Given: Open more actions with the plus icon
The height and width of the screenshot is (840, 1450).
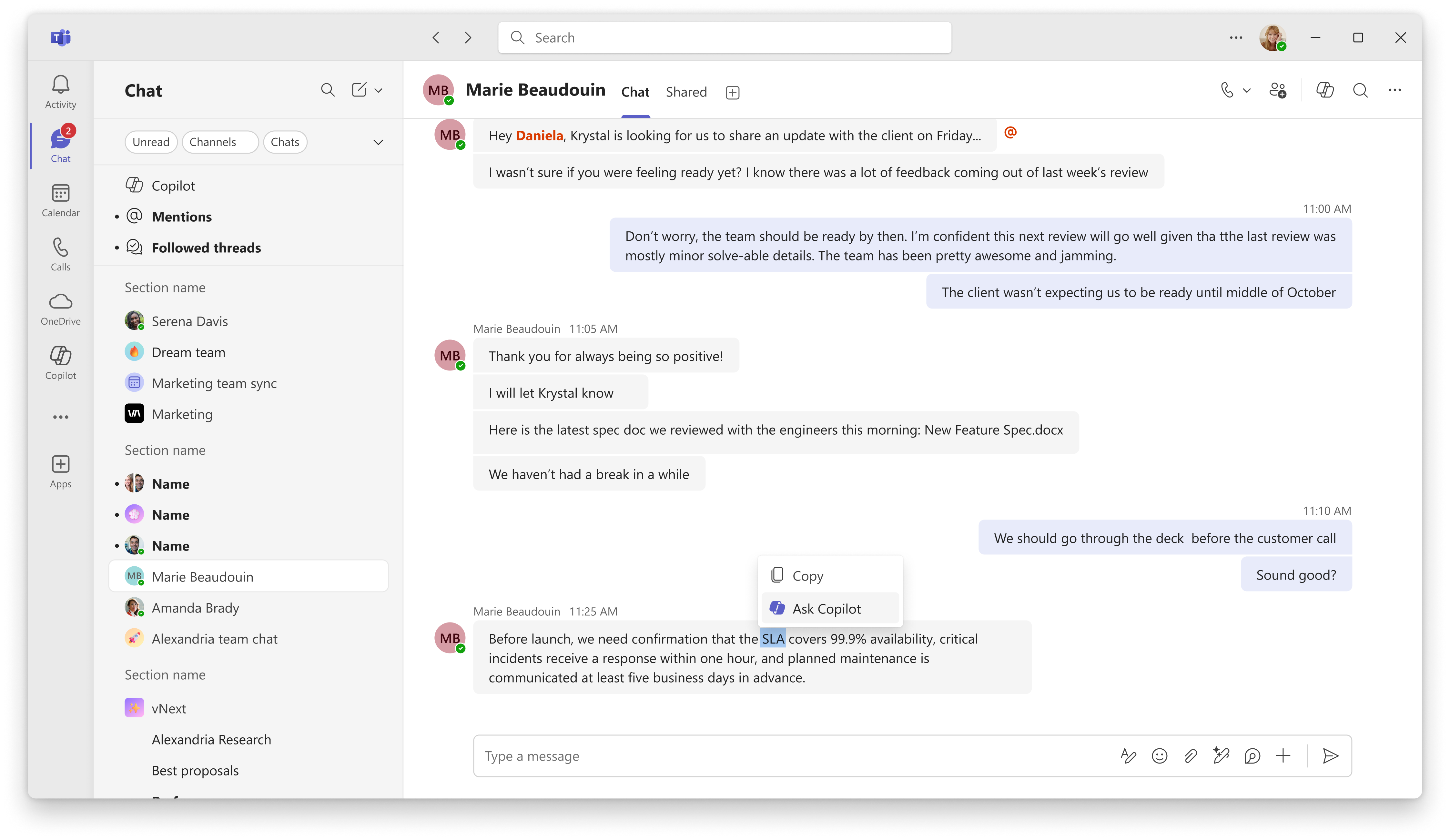Looking at the screenshot, I should pos(1283,756).
